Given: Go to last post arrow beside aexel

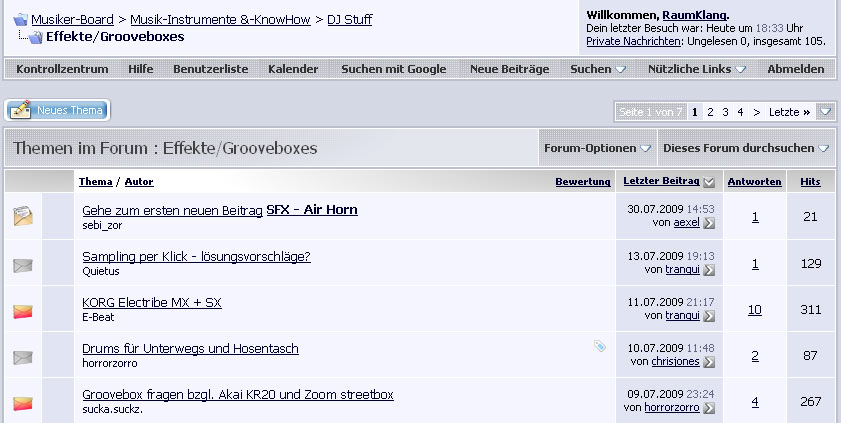Looking at the screenshot, I should [x=709, y=223].
